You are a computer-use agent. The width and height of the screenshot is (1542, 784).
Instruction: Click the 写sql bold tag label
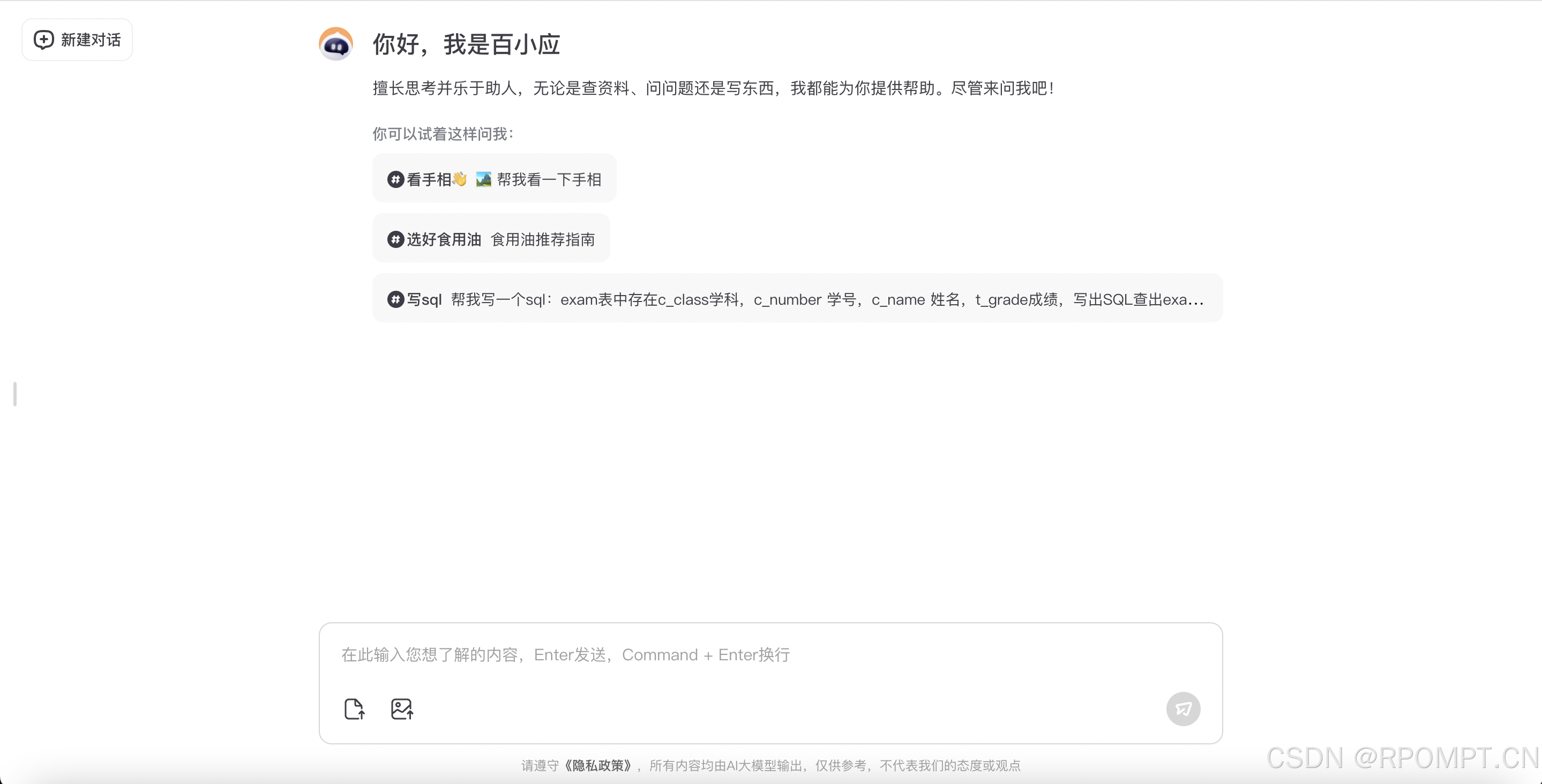point(424,299)
